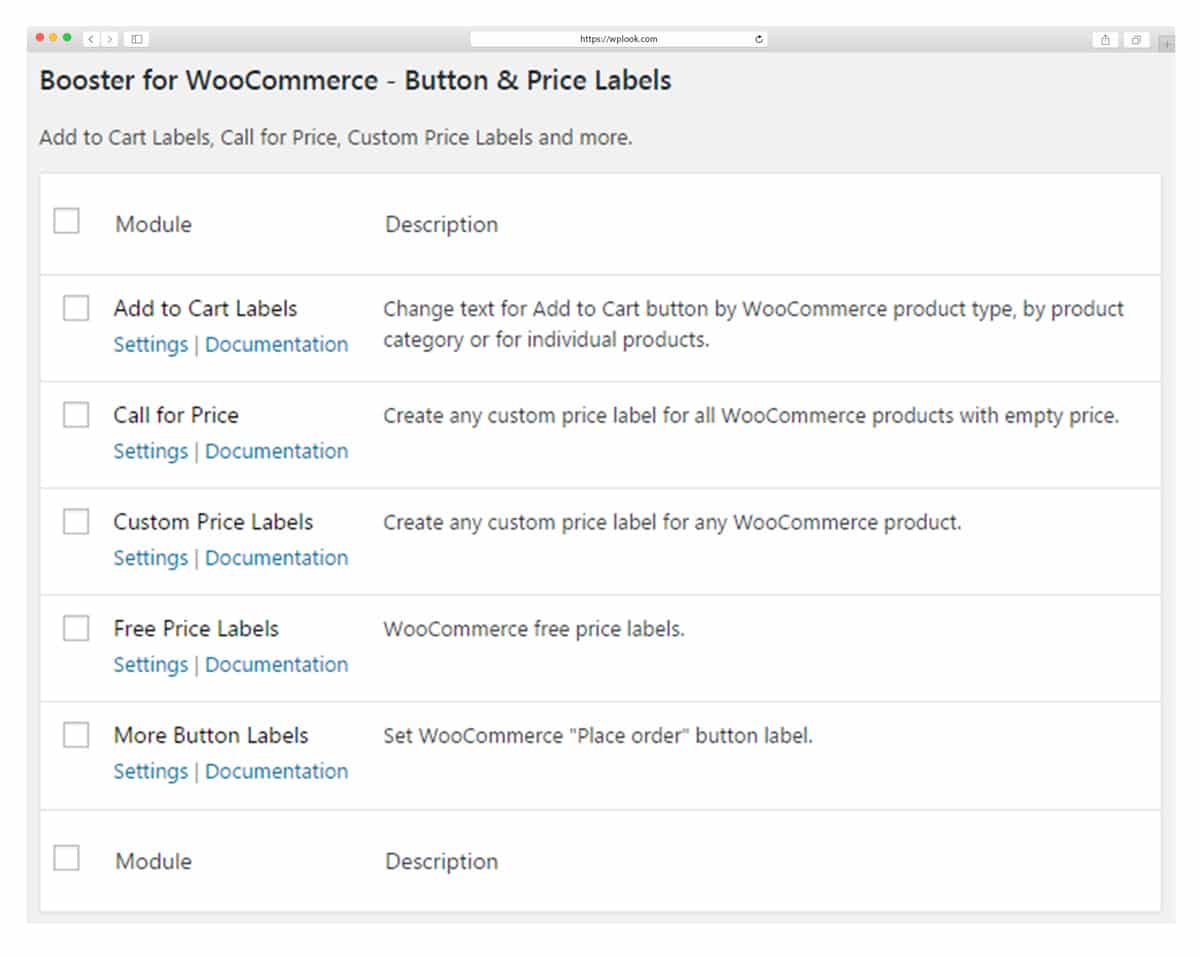The width and height of the screenshot is (1200, 957).
Task: Reload the page with the refresh icon
Action: point(759,39)
